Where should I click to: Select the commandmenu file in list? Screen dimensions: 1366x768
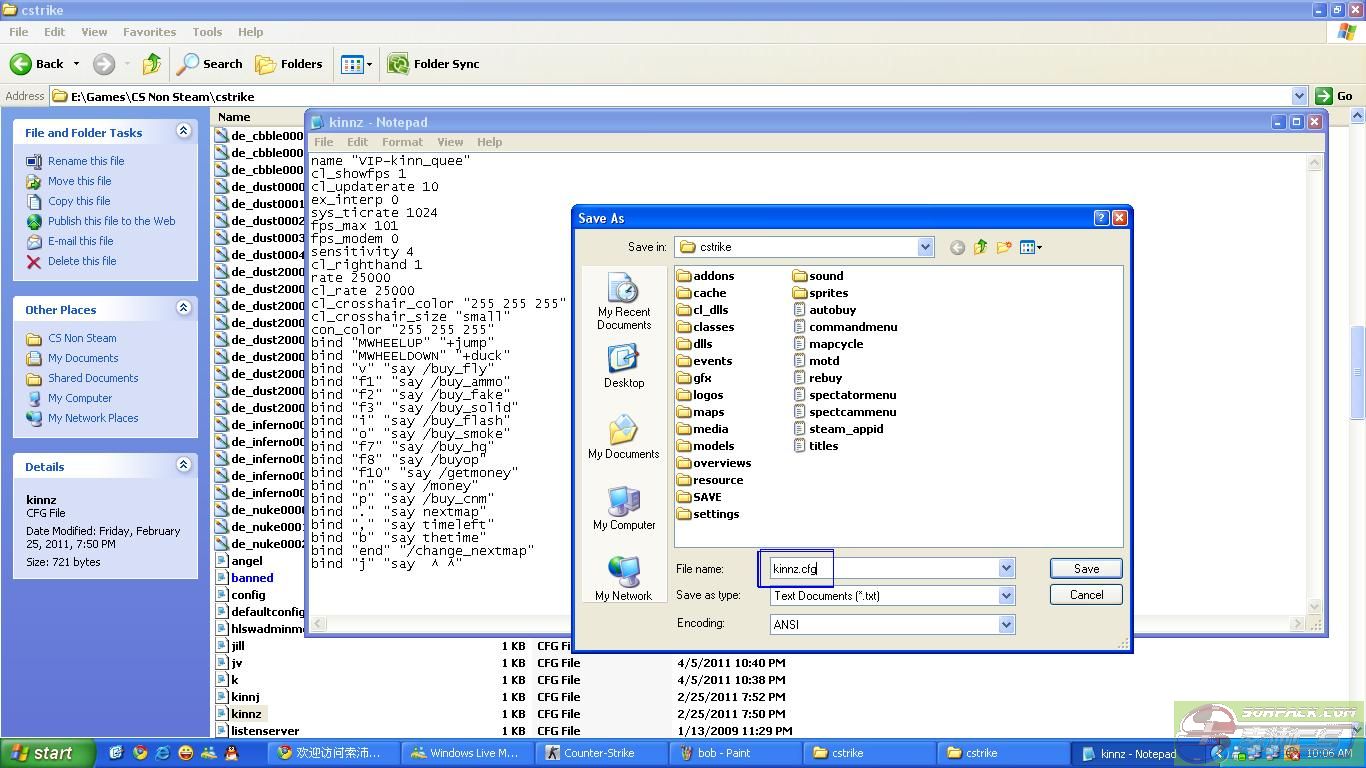[x=852, y=327]
